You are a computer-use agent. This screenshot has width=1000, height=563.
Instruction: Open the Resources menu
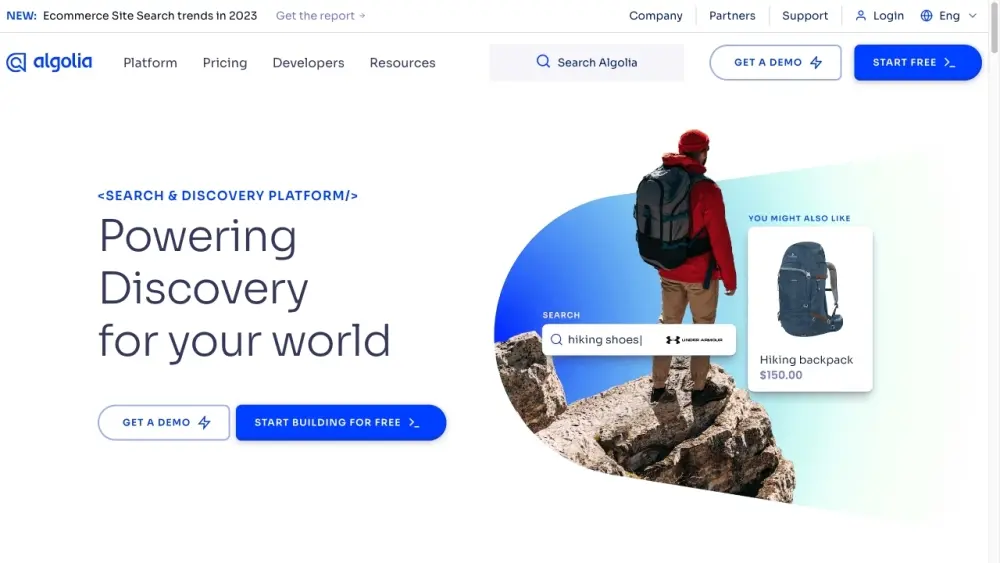[402, 62]
